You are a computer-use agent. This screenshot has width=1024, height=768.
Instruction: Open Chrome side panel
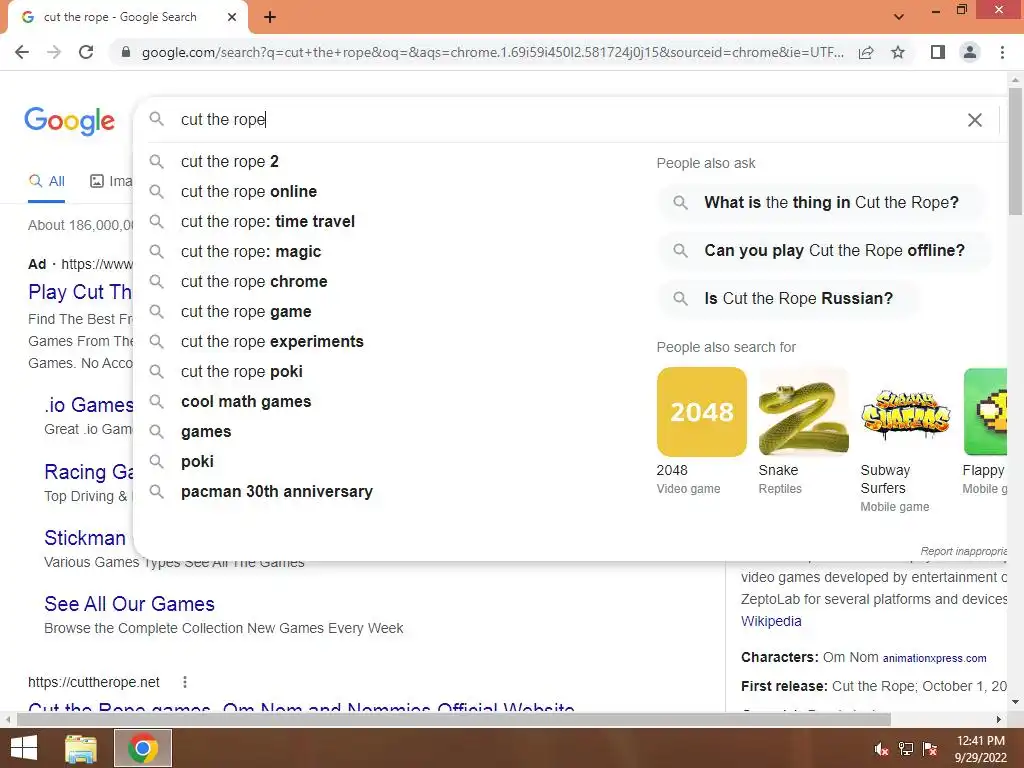point(938,52)
